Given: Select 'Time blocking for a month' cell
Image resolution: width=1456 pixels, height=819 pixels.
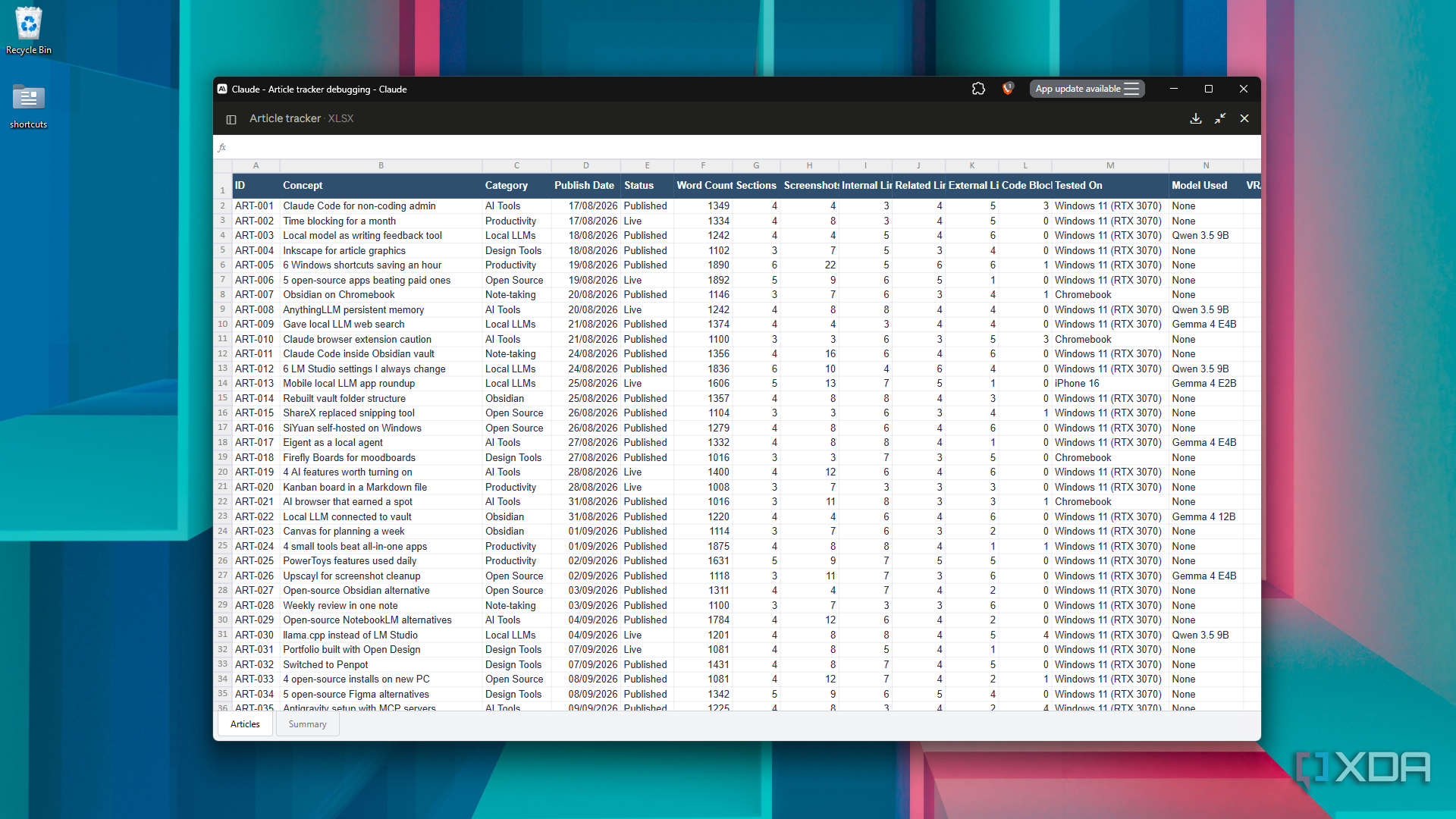Looking at the screenshot, I should [x=381, y=221].
